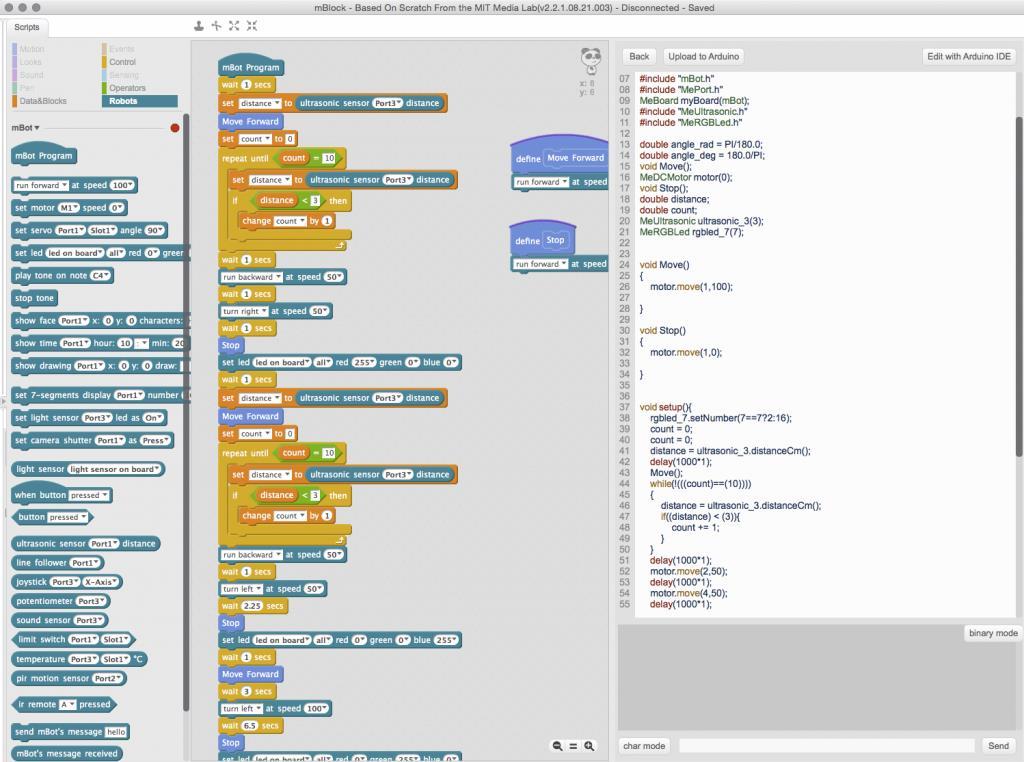
Task: Click the when button pressed block
Action: coord(61,496)
